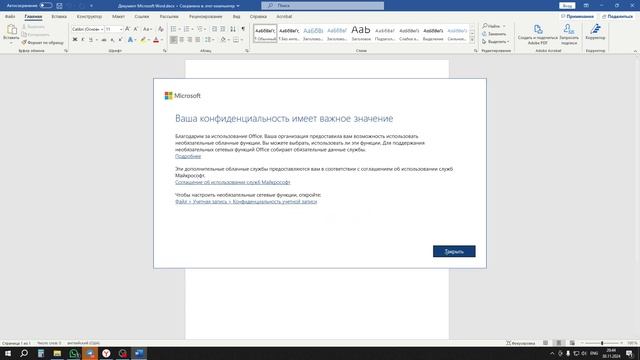640x360 pixels.
Task: Align text right
Action: click(x=190, y=40)
